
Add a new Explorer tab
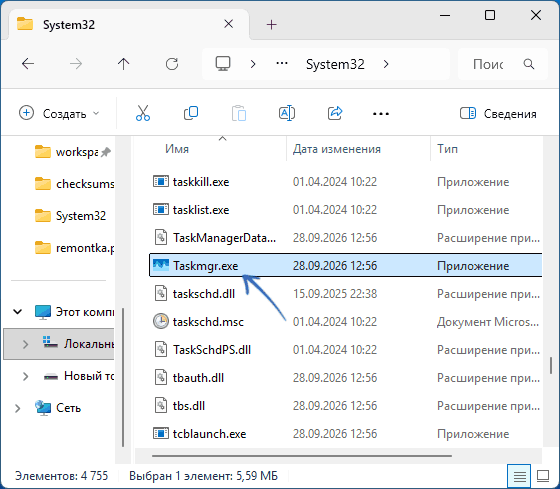pos(271,25)
